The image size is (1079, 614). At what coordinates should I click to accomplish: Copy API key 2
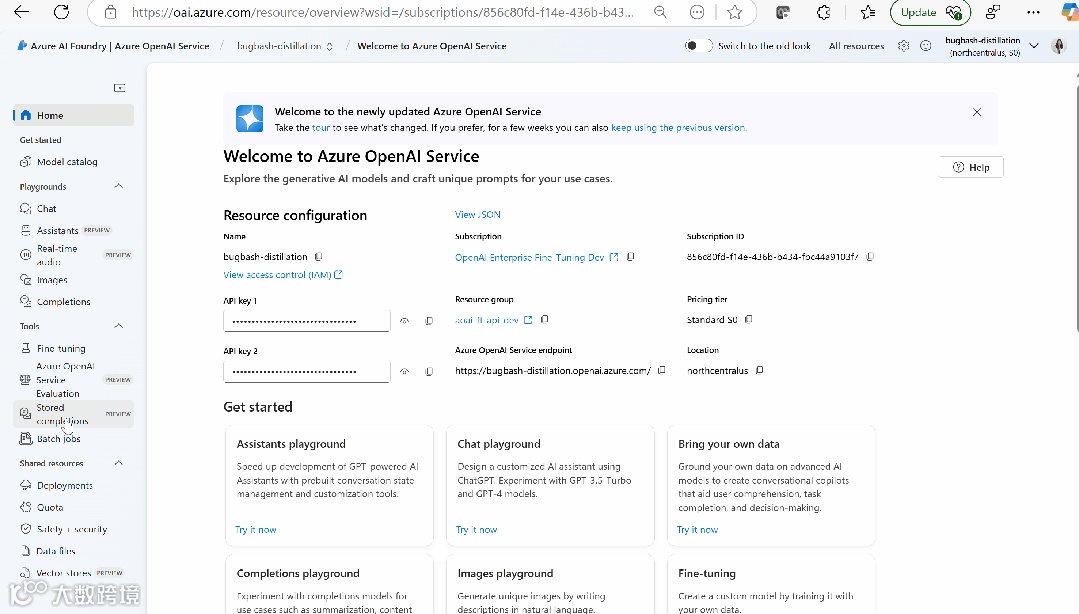[x=429, y=372]
